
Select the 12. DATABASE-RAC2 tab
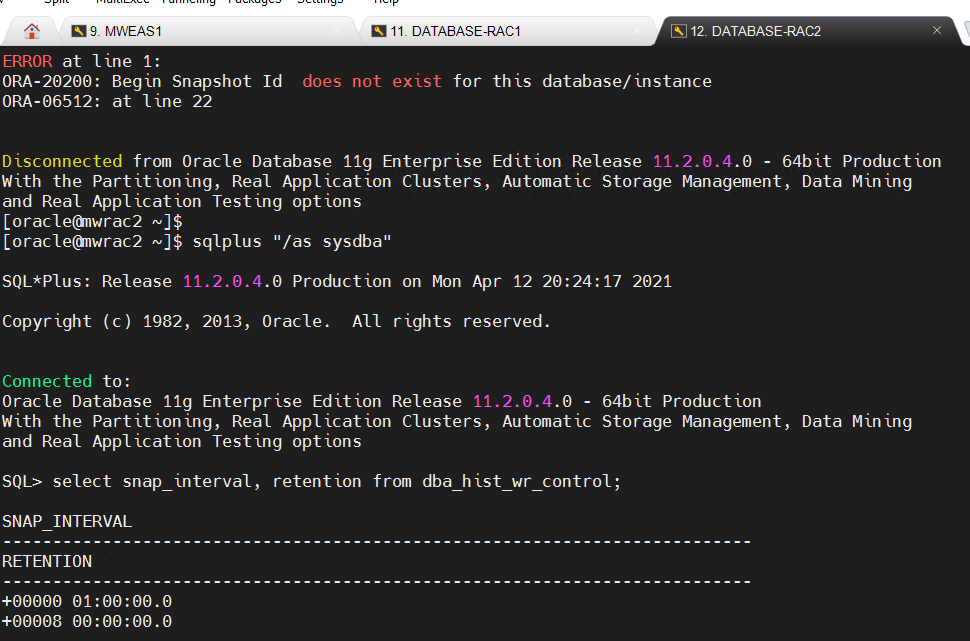(808, 31)
